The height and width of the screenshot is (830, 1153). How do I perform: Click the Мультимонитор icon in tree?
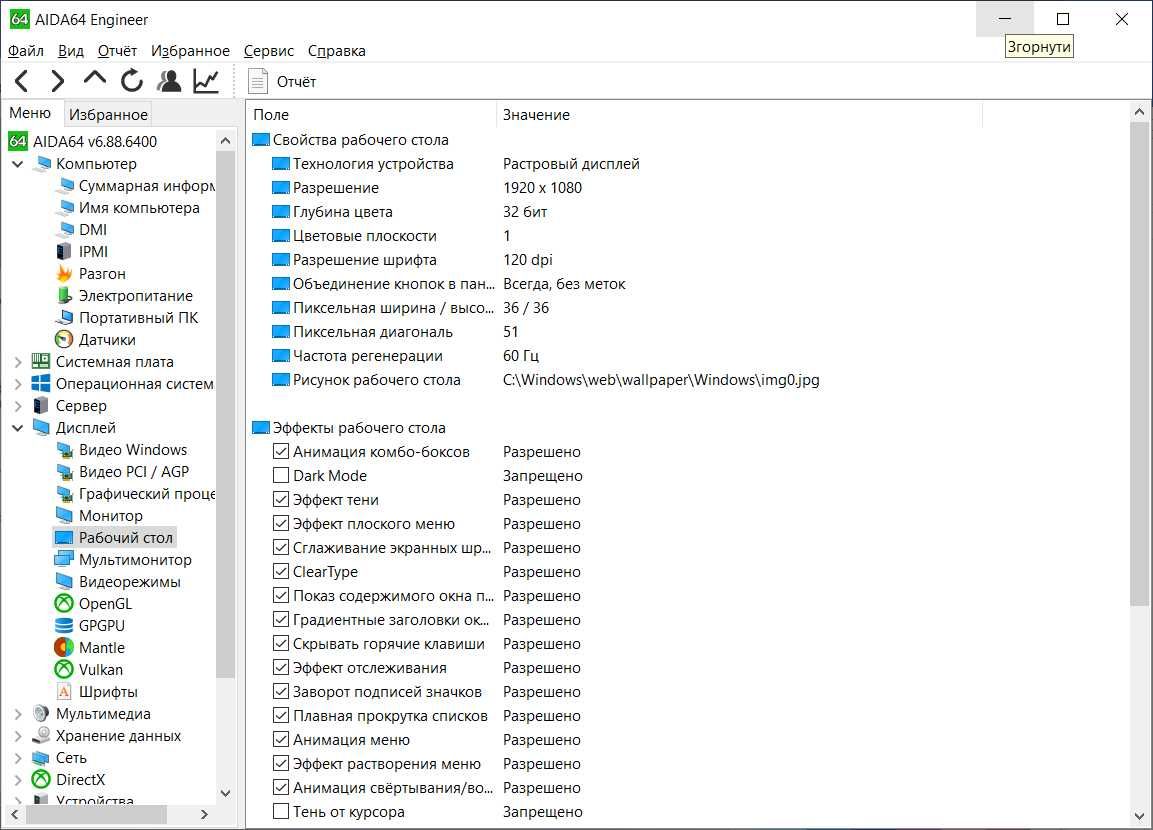click(65, 559)
